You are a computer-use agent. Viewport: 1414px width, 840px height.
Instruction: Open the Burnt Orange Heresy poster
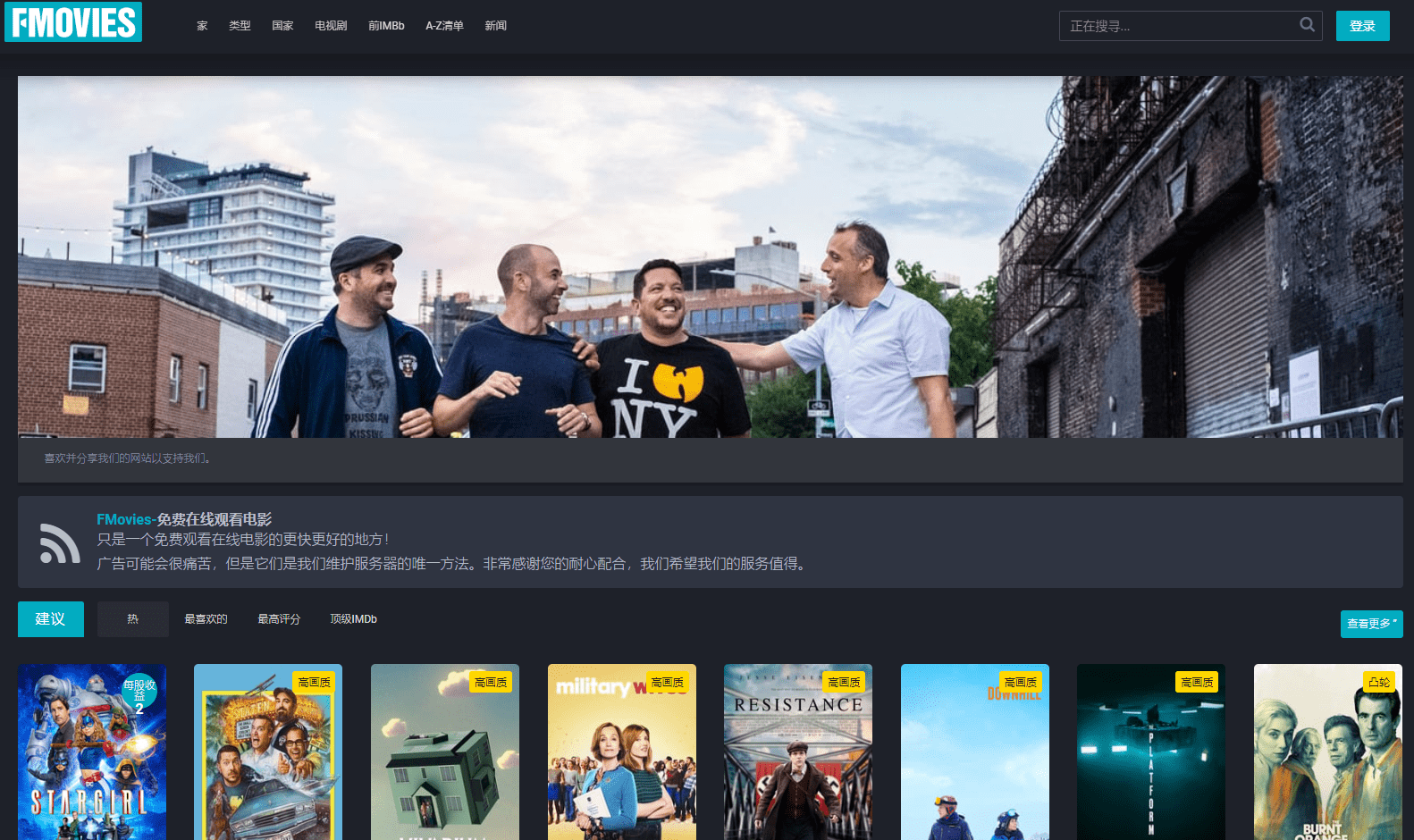(1328, 752)
